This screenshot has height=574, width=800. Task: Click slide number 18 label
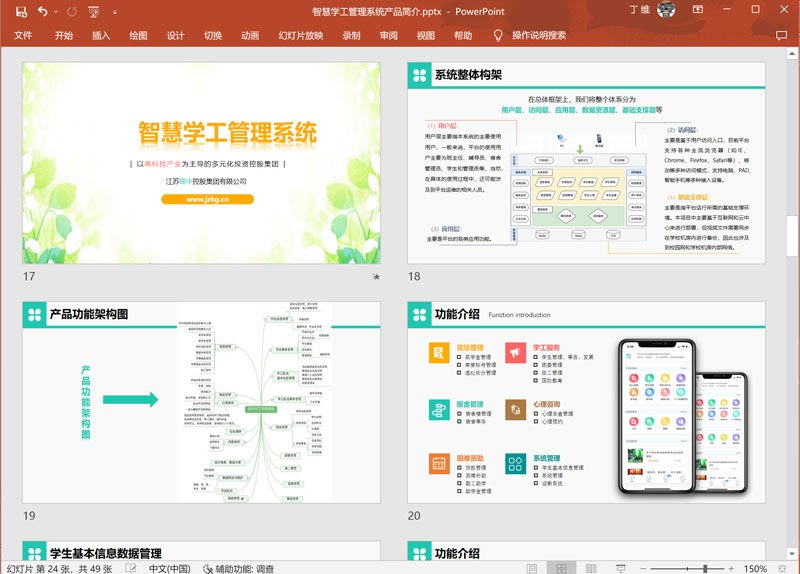(x=414, y=277)
